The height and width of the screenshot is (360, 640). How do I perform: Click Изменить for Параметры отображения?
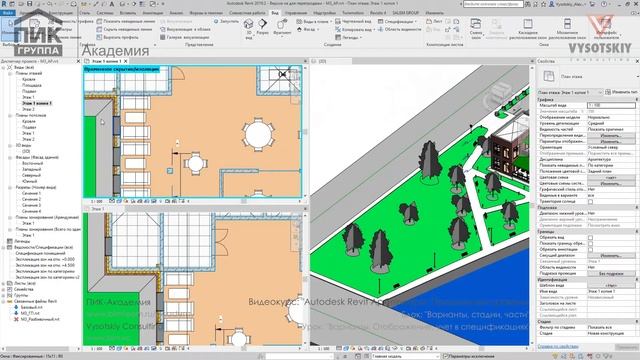coord(611,142)
